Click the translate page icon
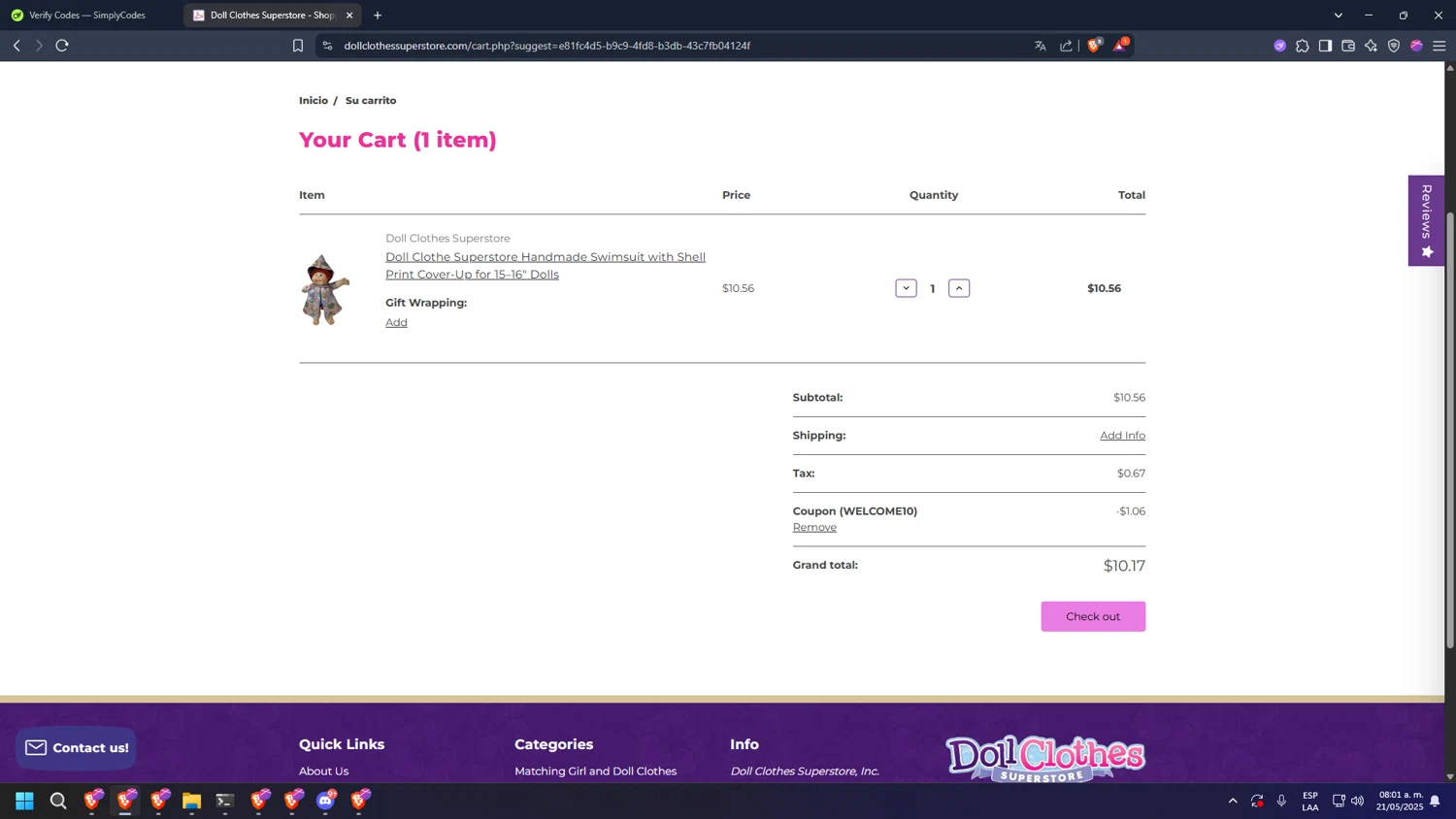1456x819 pixels. pyautogui.click(x=1041, y=46)
